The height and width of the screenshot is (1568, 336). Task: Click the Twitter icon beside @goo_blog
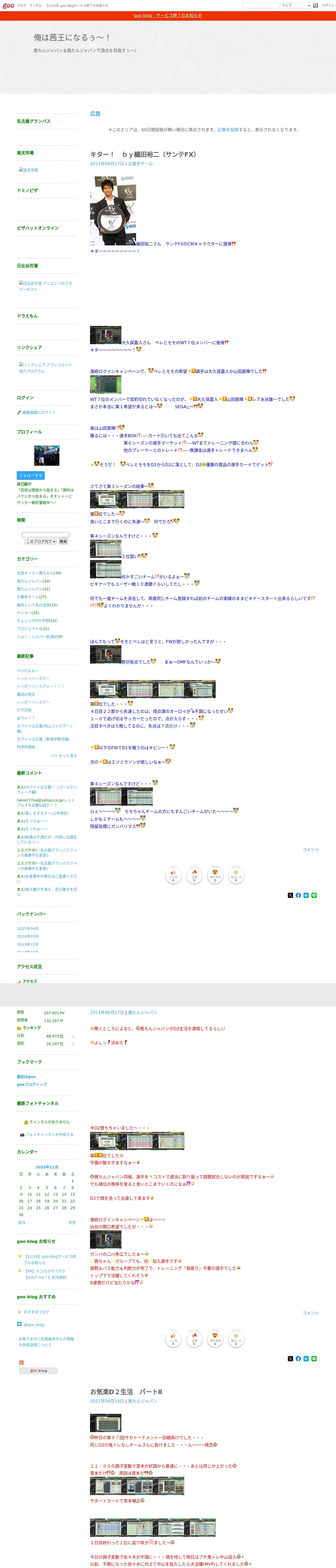pos(20,1324)
